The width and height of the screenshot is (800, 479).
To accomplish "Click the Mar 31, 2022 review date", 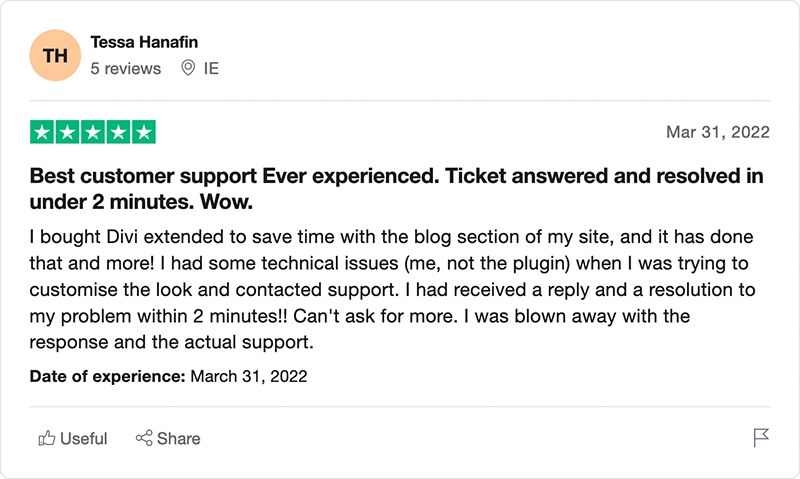I will (x=718, y=132).
